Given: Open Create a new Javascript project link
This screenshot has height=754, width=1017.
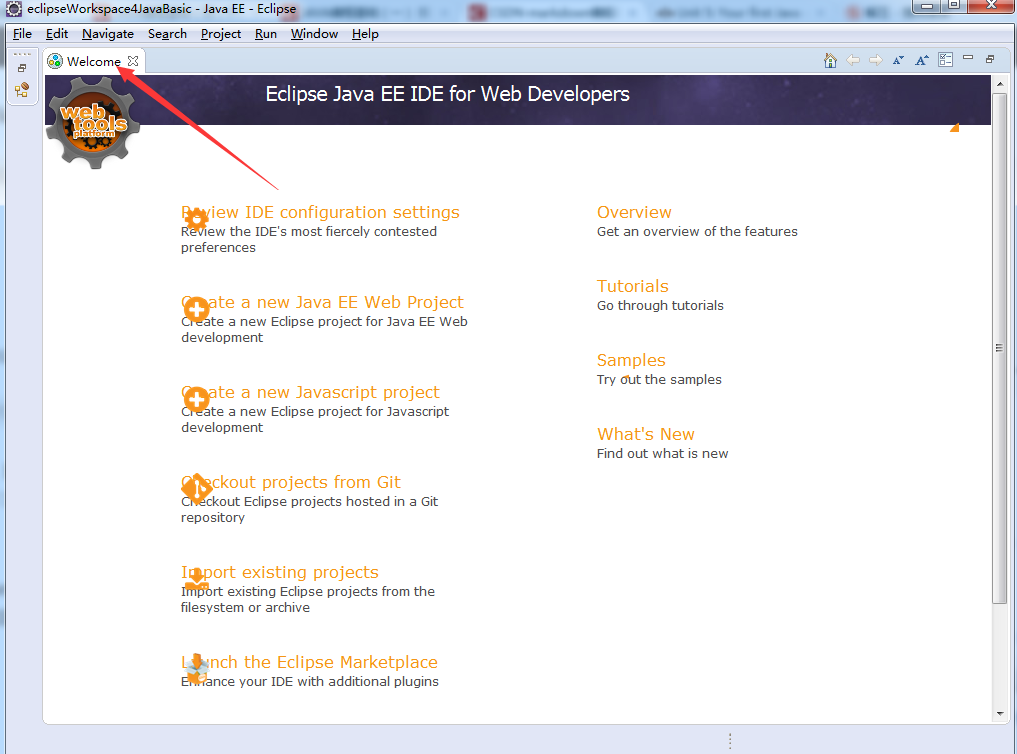Looking at the screenshot, I should click(x=311, y=392).
